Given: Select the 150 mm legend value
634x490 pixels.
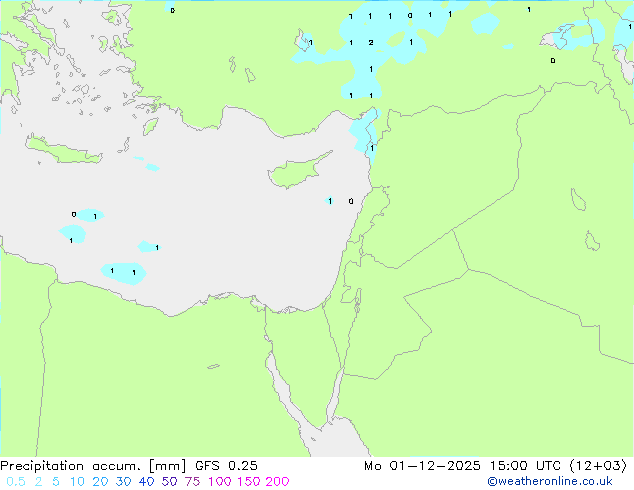Looking at the screenshot, I should [x=248, y=482].
